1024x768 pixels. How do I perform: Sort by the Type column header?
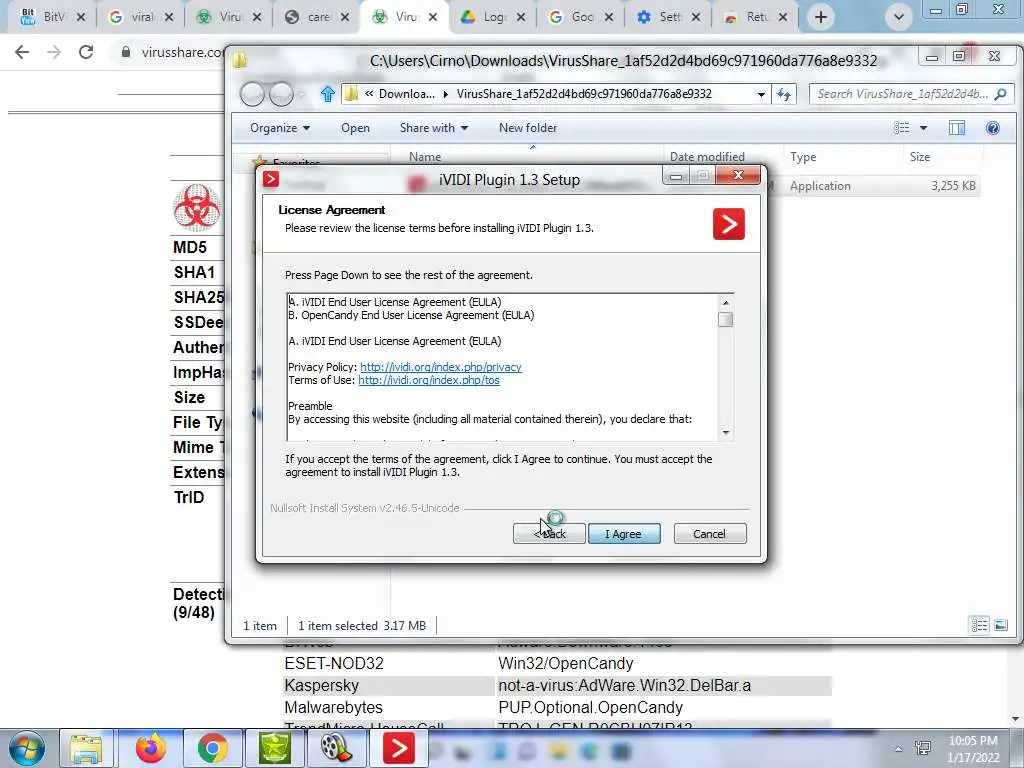pyautogui.click(x=803, y=157)
